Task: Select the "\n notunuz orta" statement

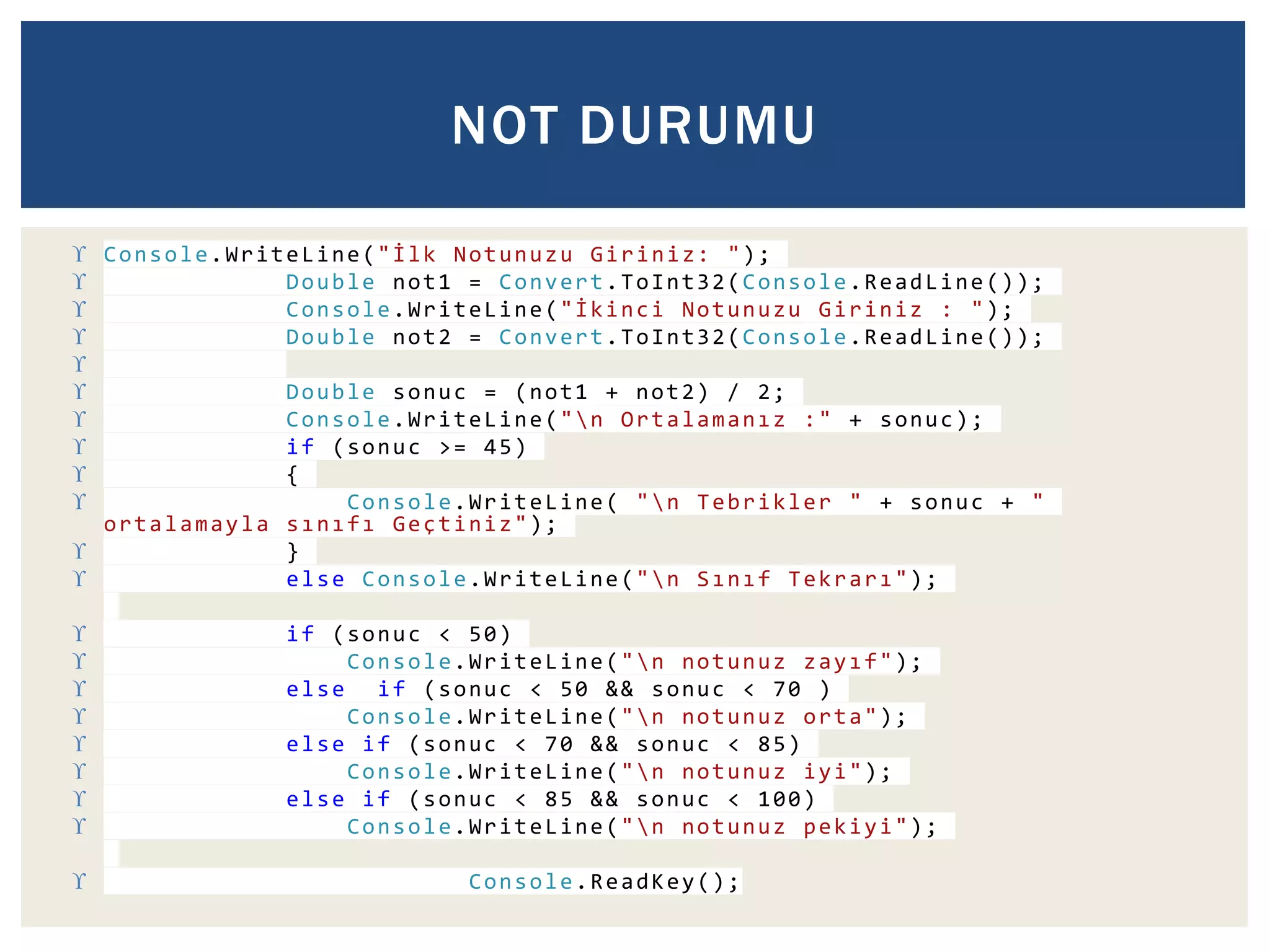Action: pos(627,716)
